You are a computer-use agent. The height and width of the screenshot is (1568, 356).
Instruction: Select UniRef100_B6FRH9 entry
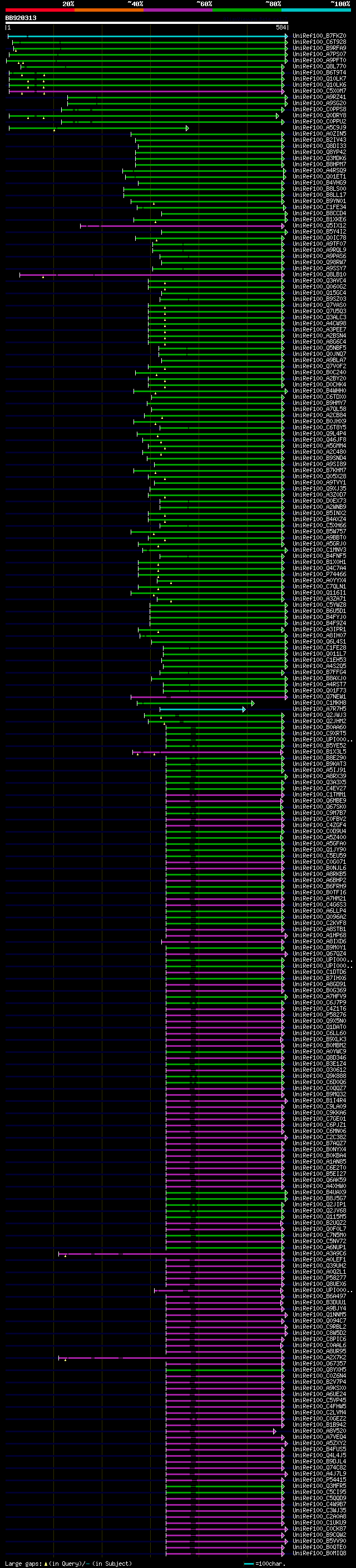319,886
